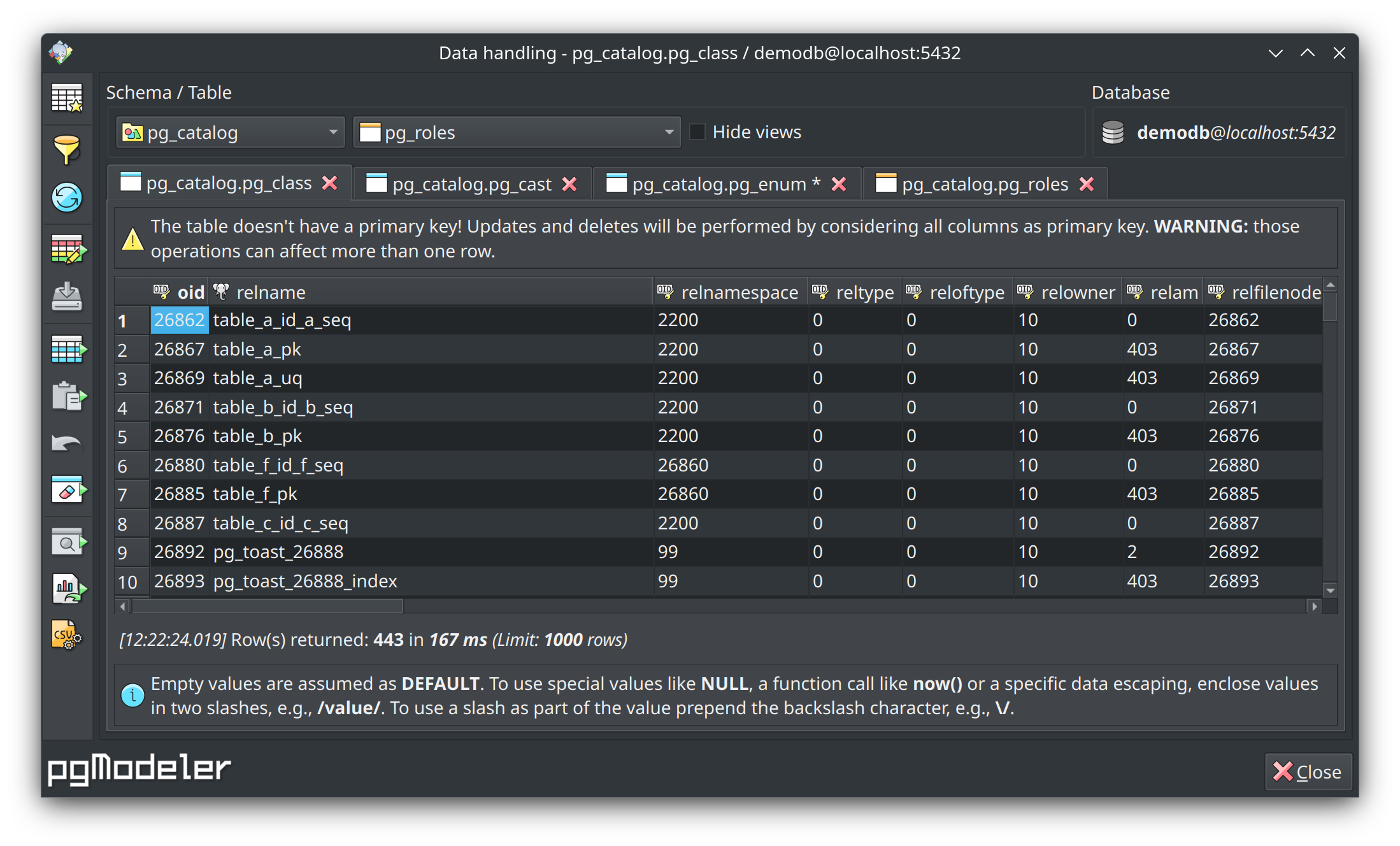Duplicate the selected row

pyautogui.click(x=68, y=397)
